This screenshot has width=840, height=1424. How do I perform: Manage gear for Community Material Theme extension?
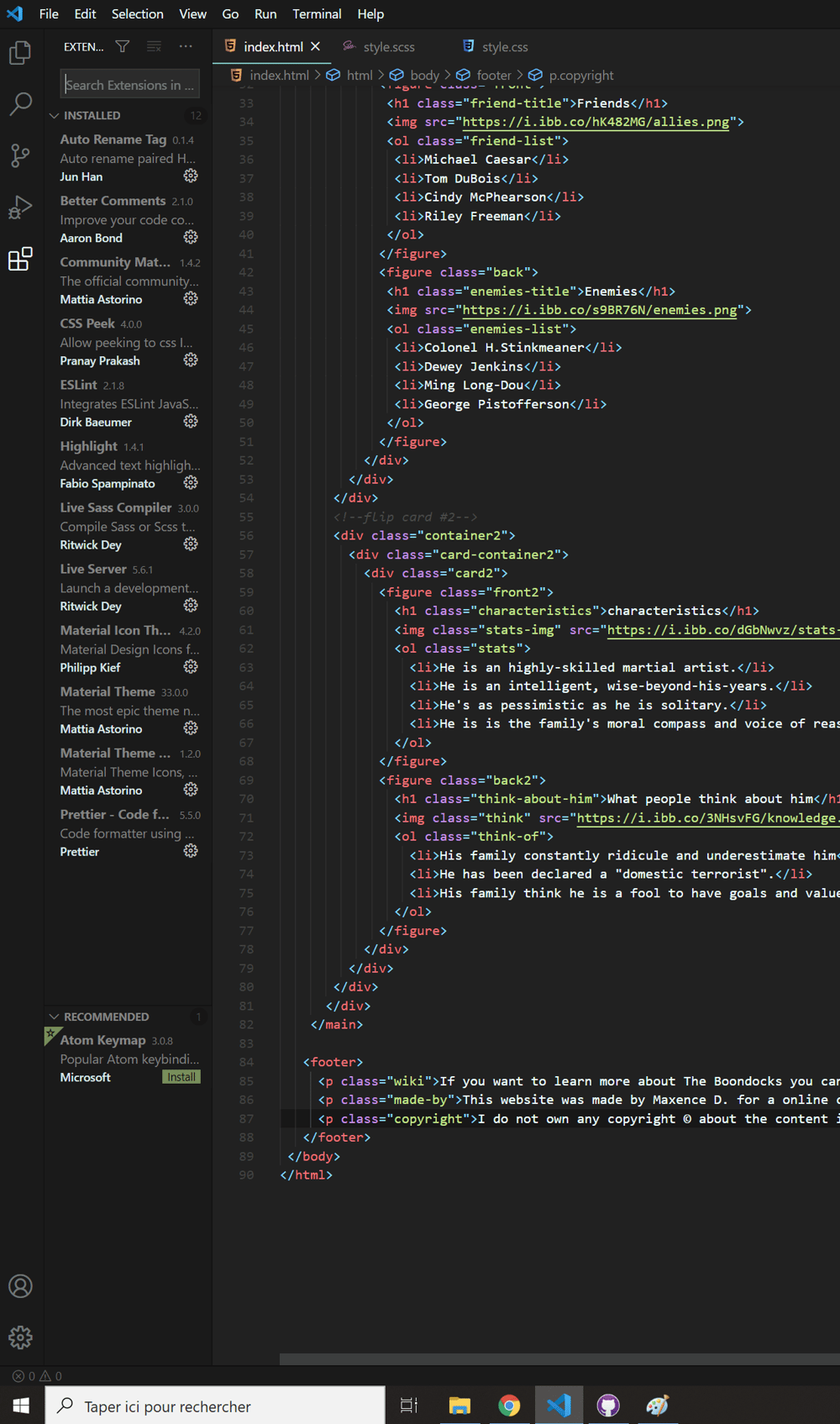(191, 298)
